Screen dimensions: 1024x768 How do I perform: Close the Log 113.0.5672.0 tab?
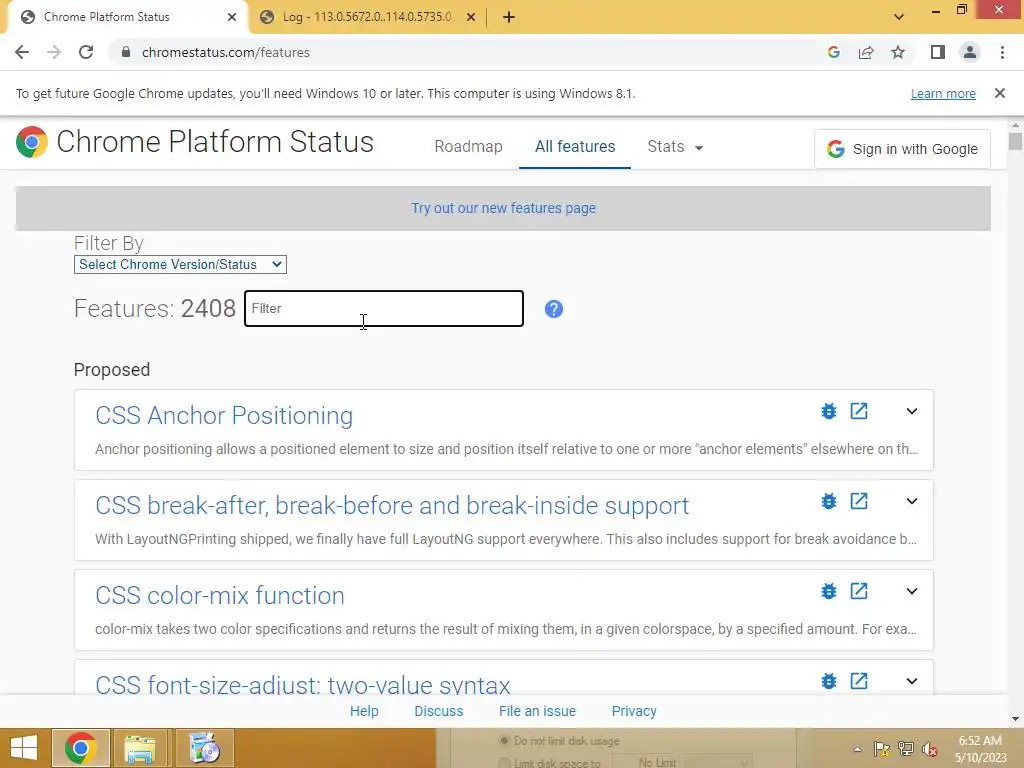471,17
